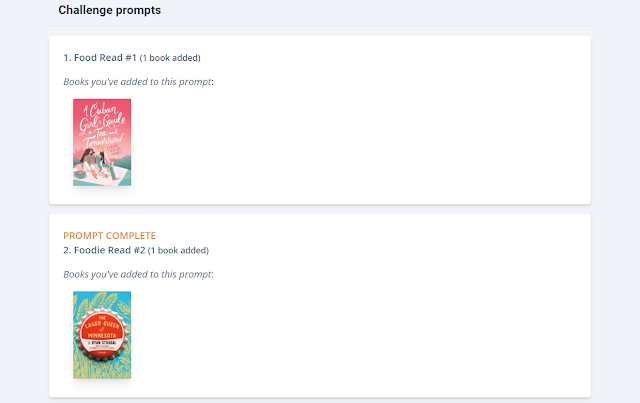Image resolution: width=640 pixels, height=403 pixels.
Task: Select the Food Read #1 prompt title
Action: [100, 58]
